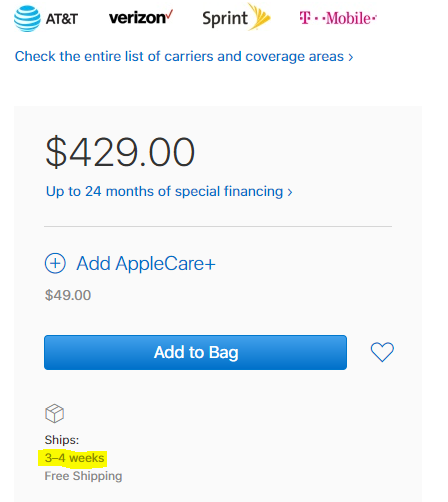This screenshot has width=448, height=502.
Task: Click the AT&T text wordmark
Action: 62,19
